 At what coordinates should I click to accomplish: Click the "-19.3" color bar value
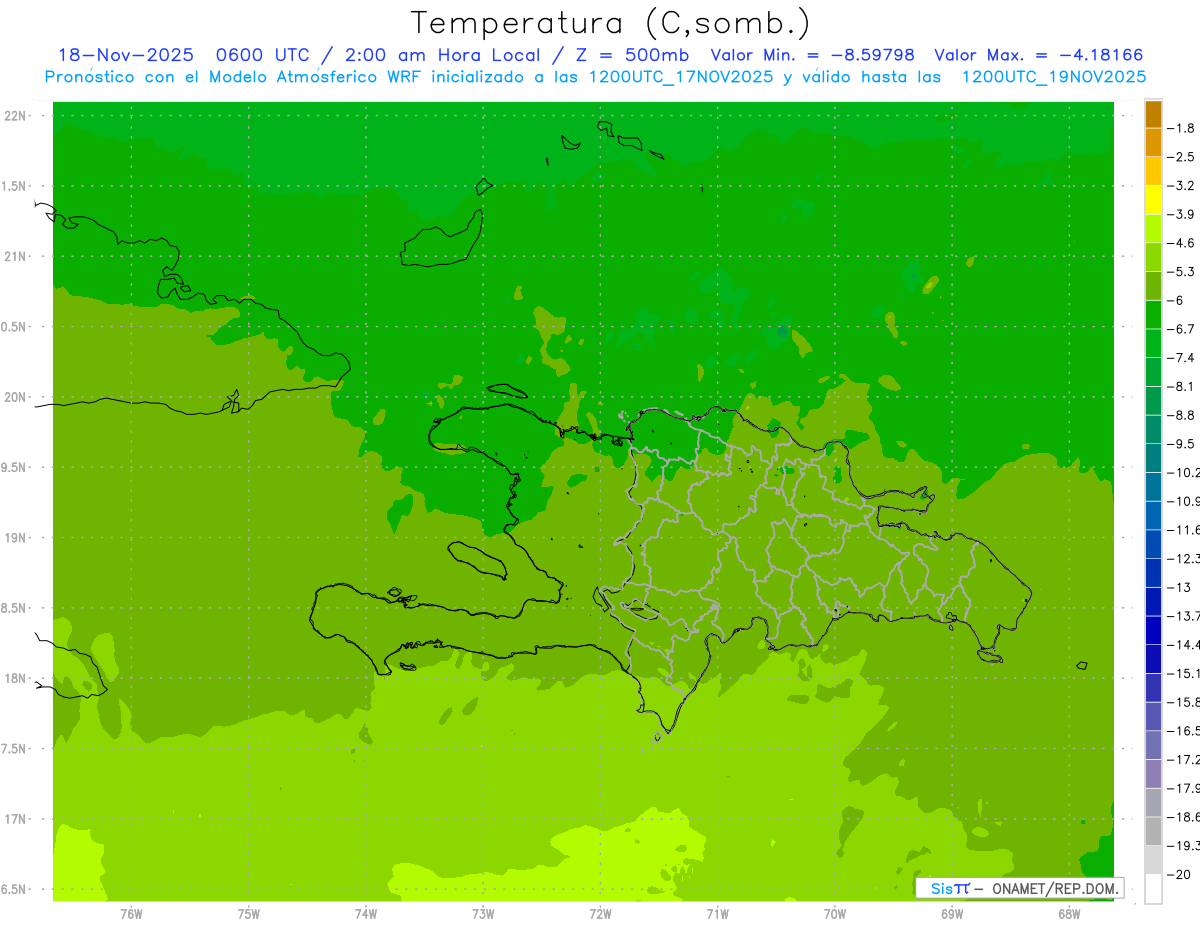tap(1184, 846)
